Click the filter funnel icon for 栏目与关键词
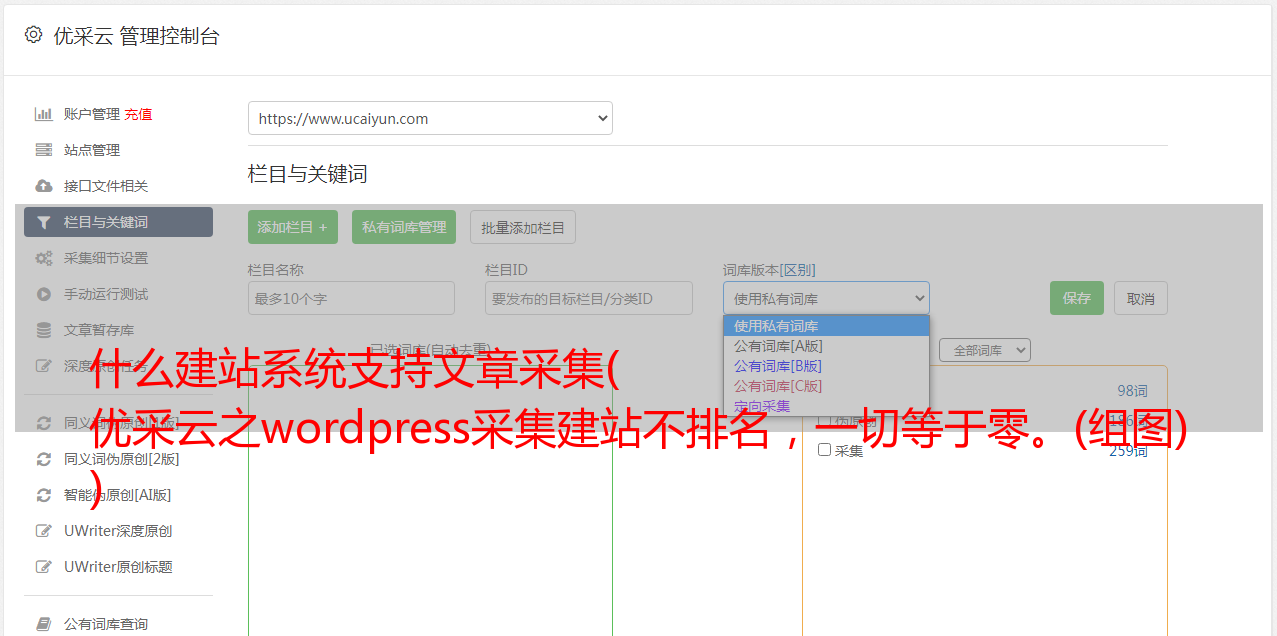This screenshot has height=636, width=1277. (x=43, y=222)
